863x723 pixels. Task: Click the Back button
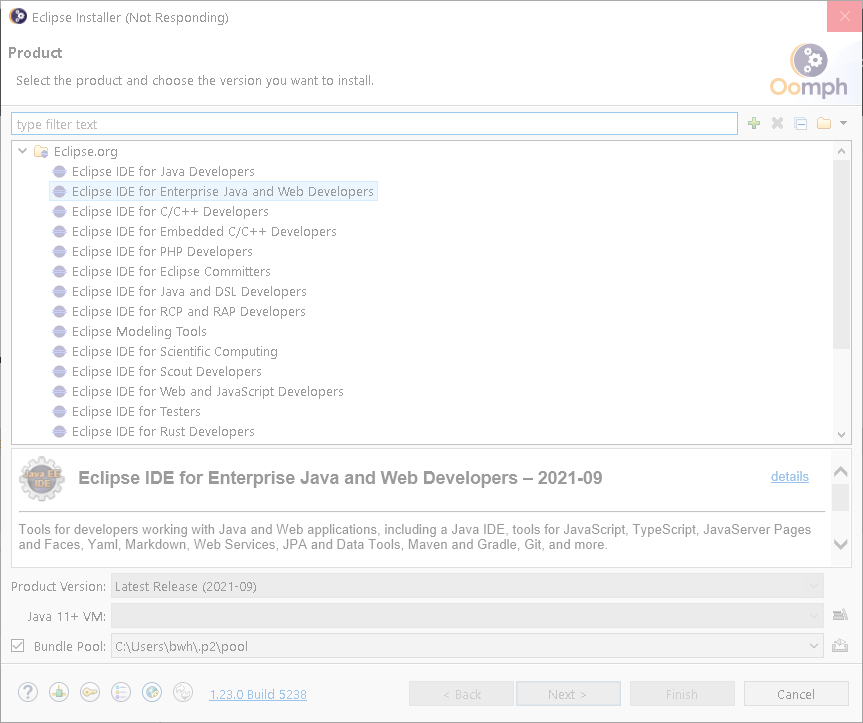coord(462,694)
